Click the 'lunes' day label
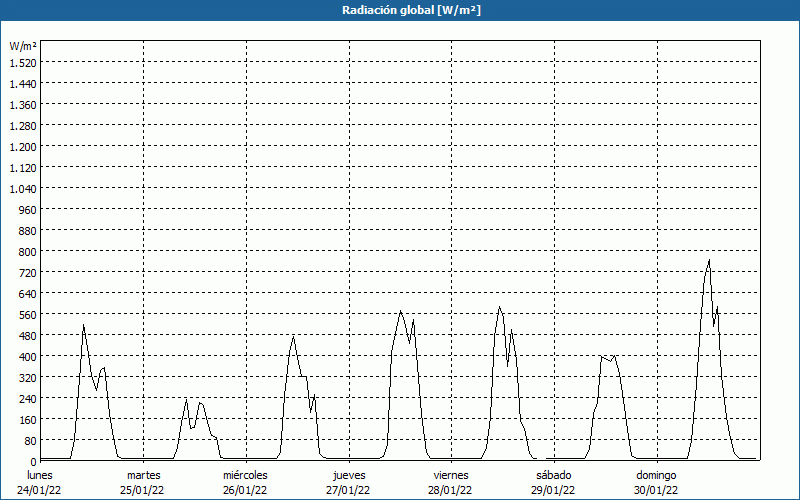The height and width of the screenshot is (500, 800). [40, 475]
